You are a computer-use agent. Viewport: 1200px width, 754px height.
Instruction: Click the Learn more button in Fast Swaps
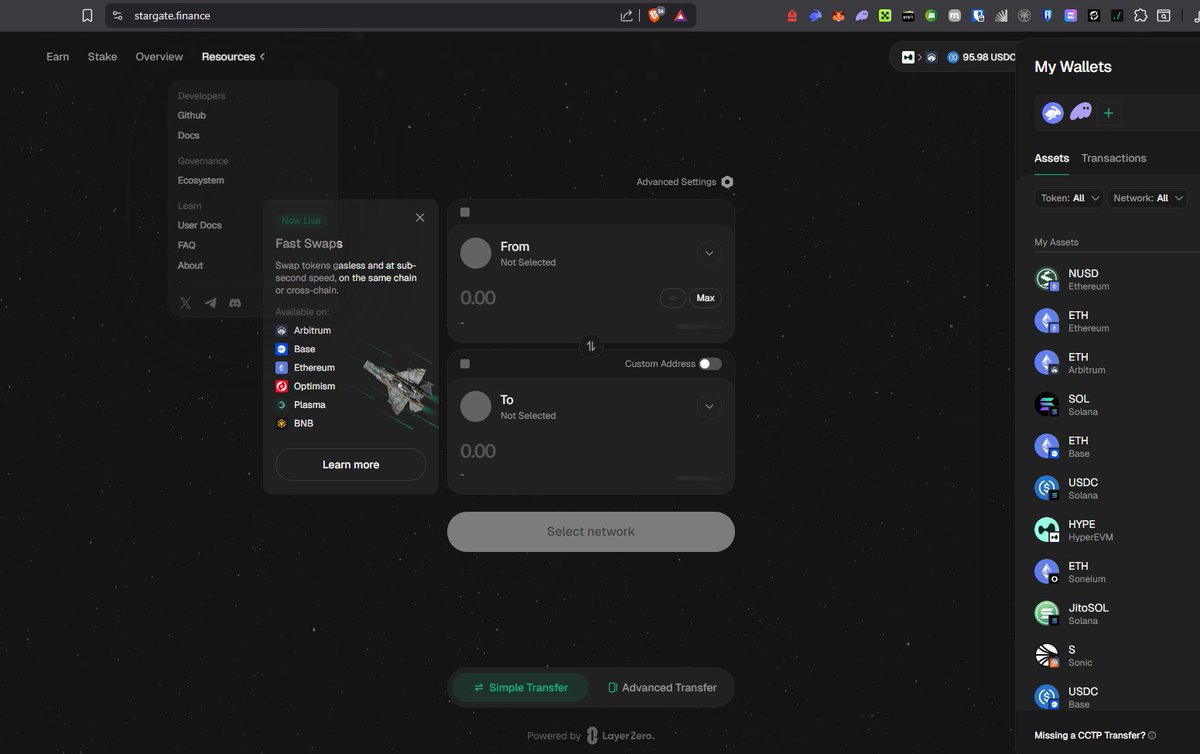pyautogui.click(x=350, y=464)
